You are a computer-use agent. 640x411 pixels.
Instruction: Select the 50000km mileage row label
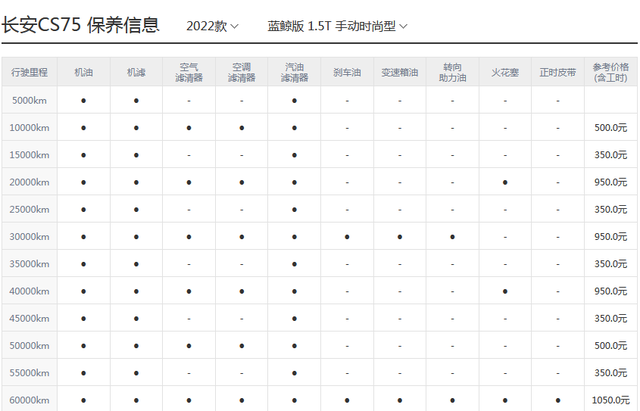coord(29,346)
